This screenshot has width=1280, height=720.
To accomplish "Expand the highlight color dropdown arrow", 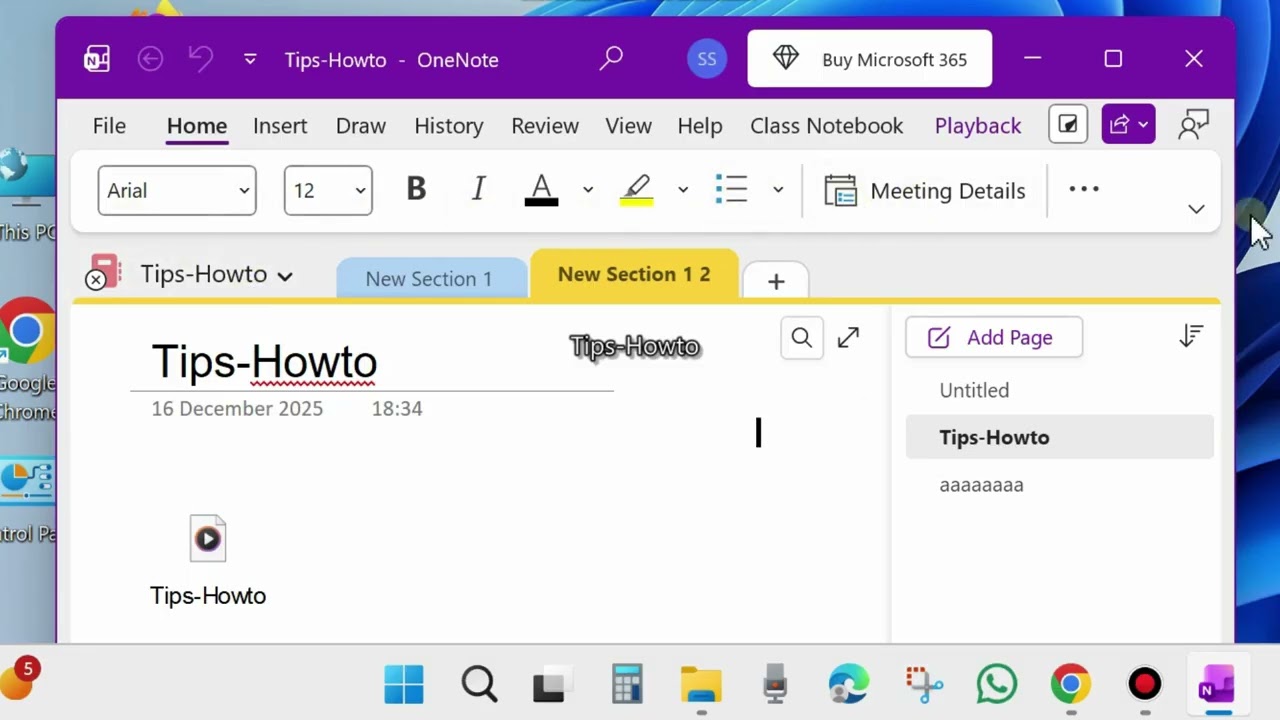I will (683, 190).
